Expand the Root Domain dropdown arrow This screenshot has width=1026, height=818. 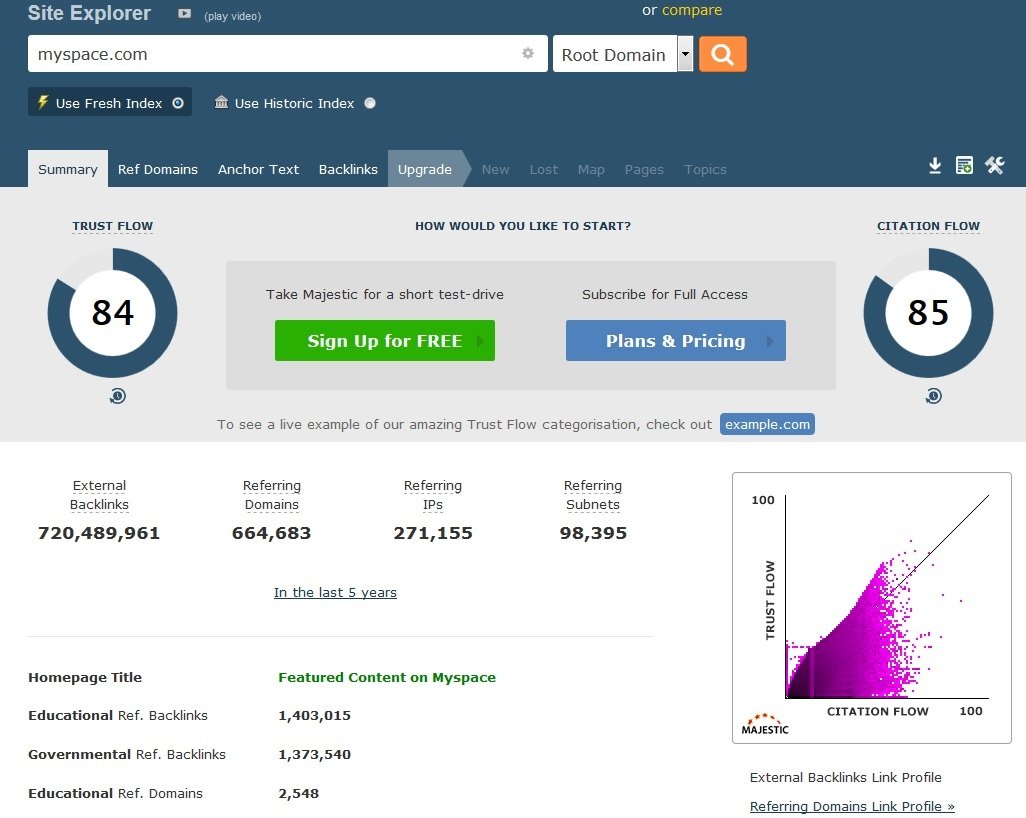tap(685, 54)
